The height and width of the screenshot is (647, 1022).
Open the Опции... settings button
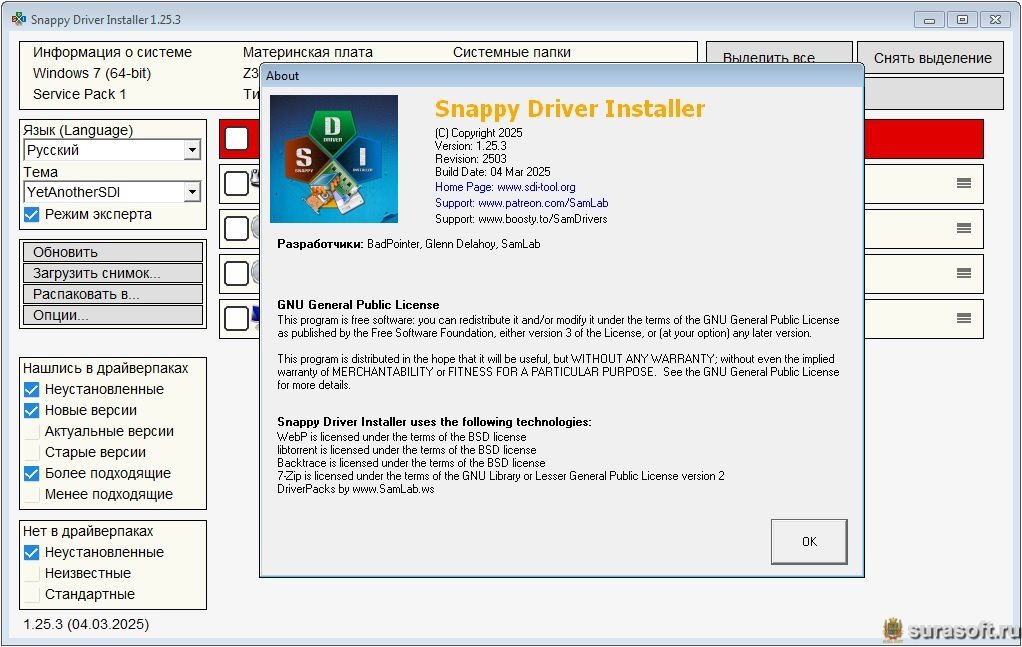point(112,315)
